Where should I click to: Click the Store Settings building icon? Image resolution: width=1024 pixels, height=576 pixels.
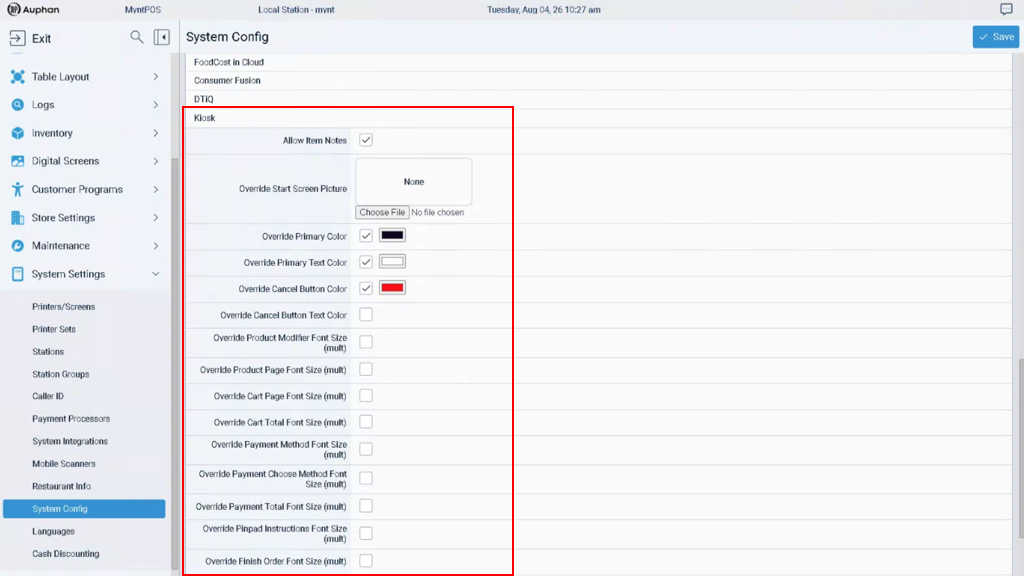click(18, 217)
